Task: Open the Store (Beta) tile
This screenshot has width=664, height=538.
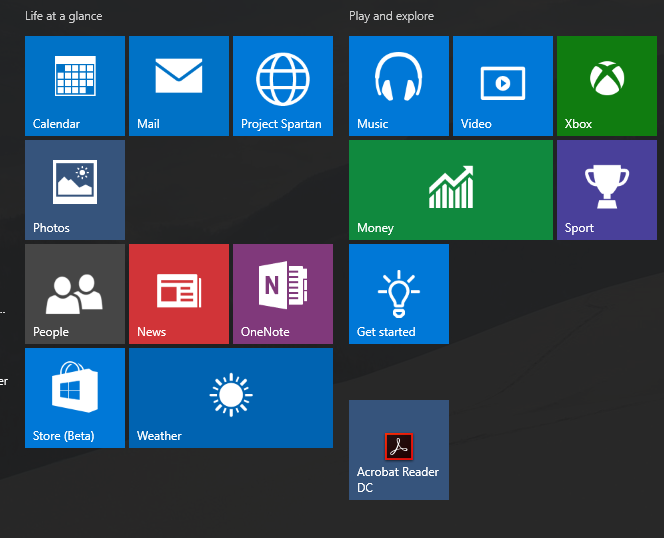Action: [75, 398]
